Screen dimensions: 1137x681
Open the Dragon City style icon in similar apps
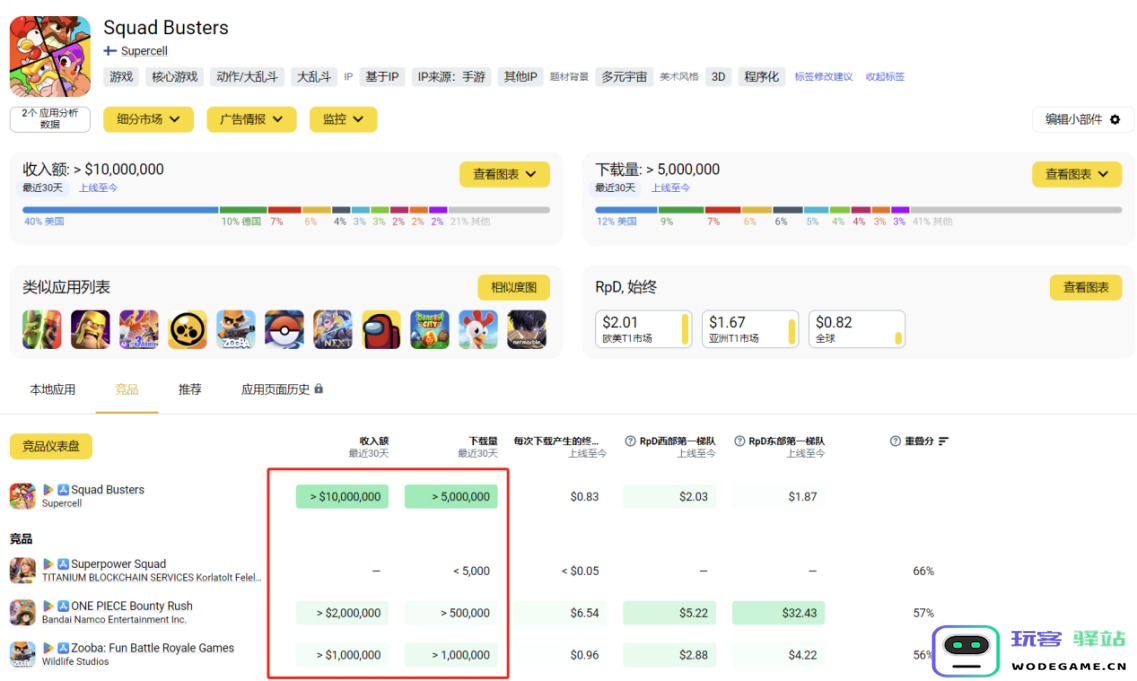[x=430, y=329]
